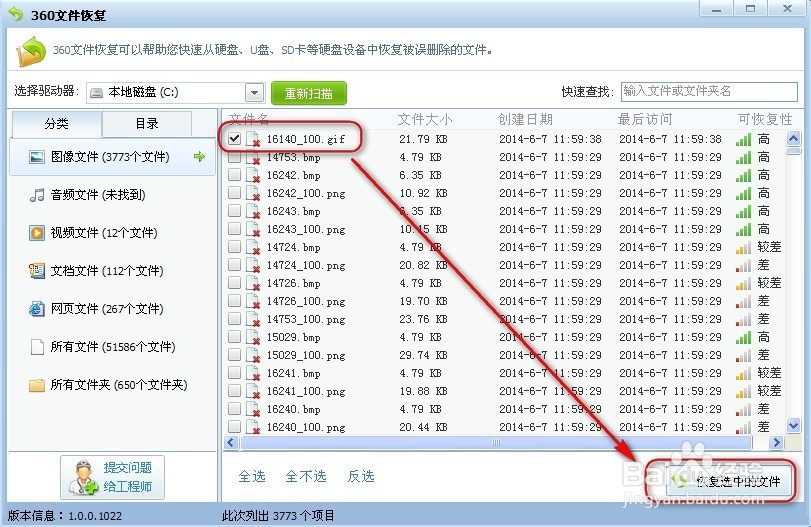The height and width of the screenshot is (527, 811).
Task: Select 视频文件 (12个文件) category
Action: [112, 233]
